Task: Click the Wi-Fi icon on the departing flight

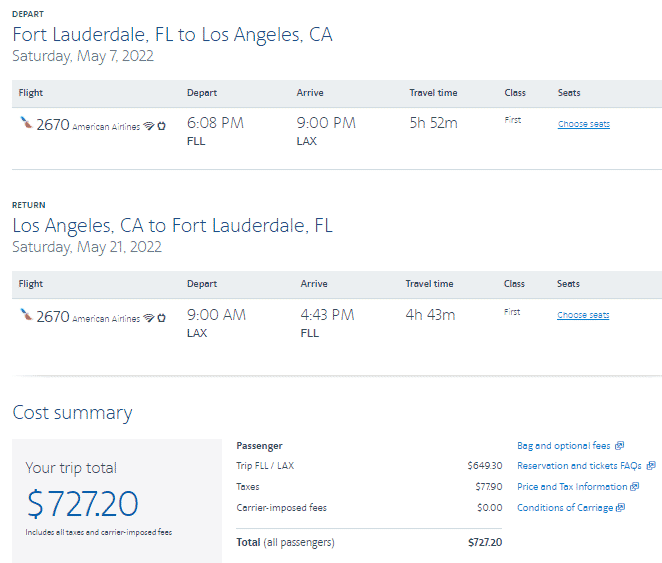Action: tap(148, 126)
